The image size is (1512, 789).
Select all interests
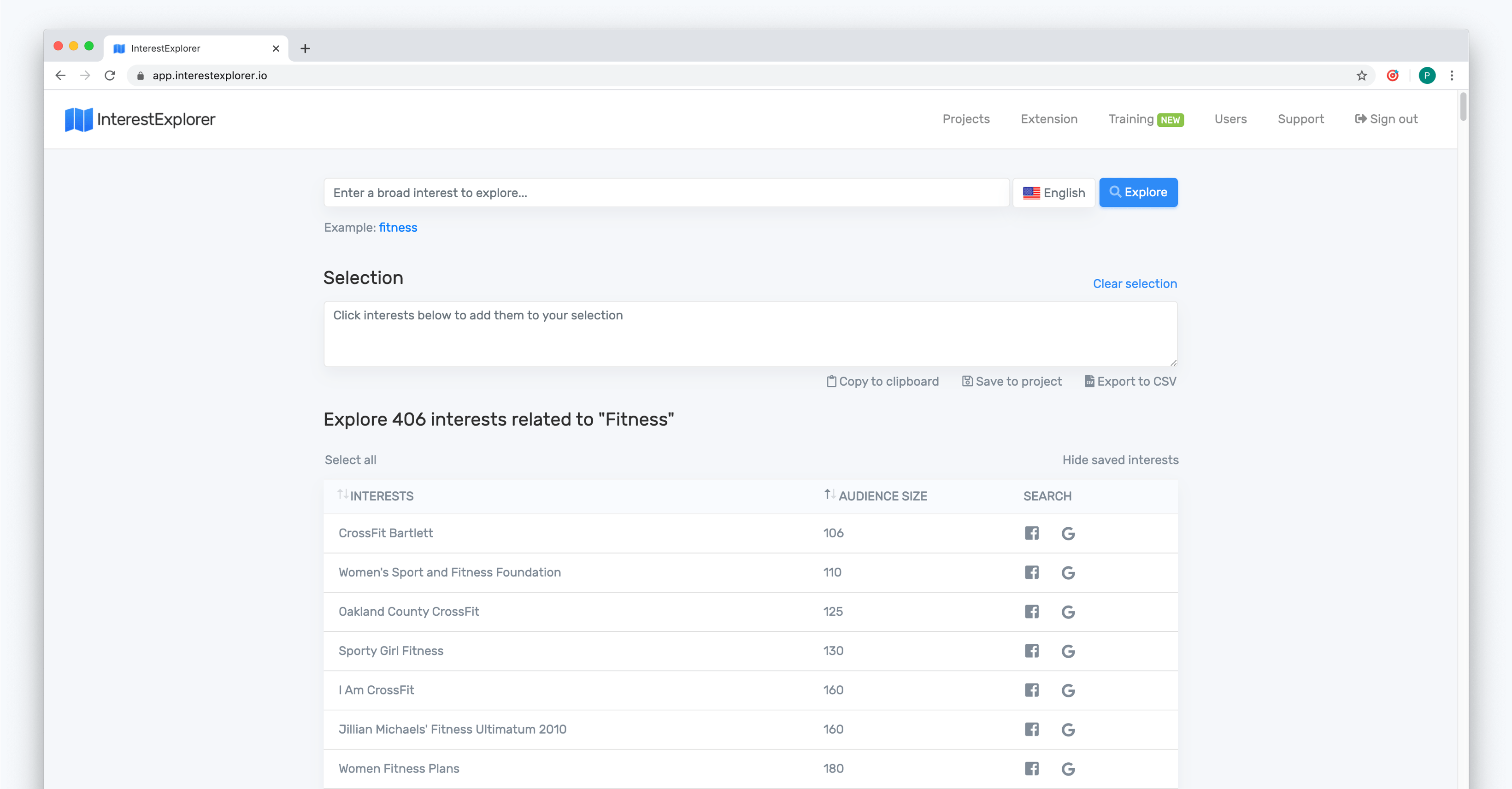coord(350,460)
